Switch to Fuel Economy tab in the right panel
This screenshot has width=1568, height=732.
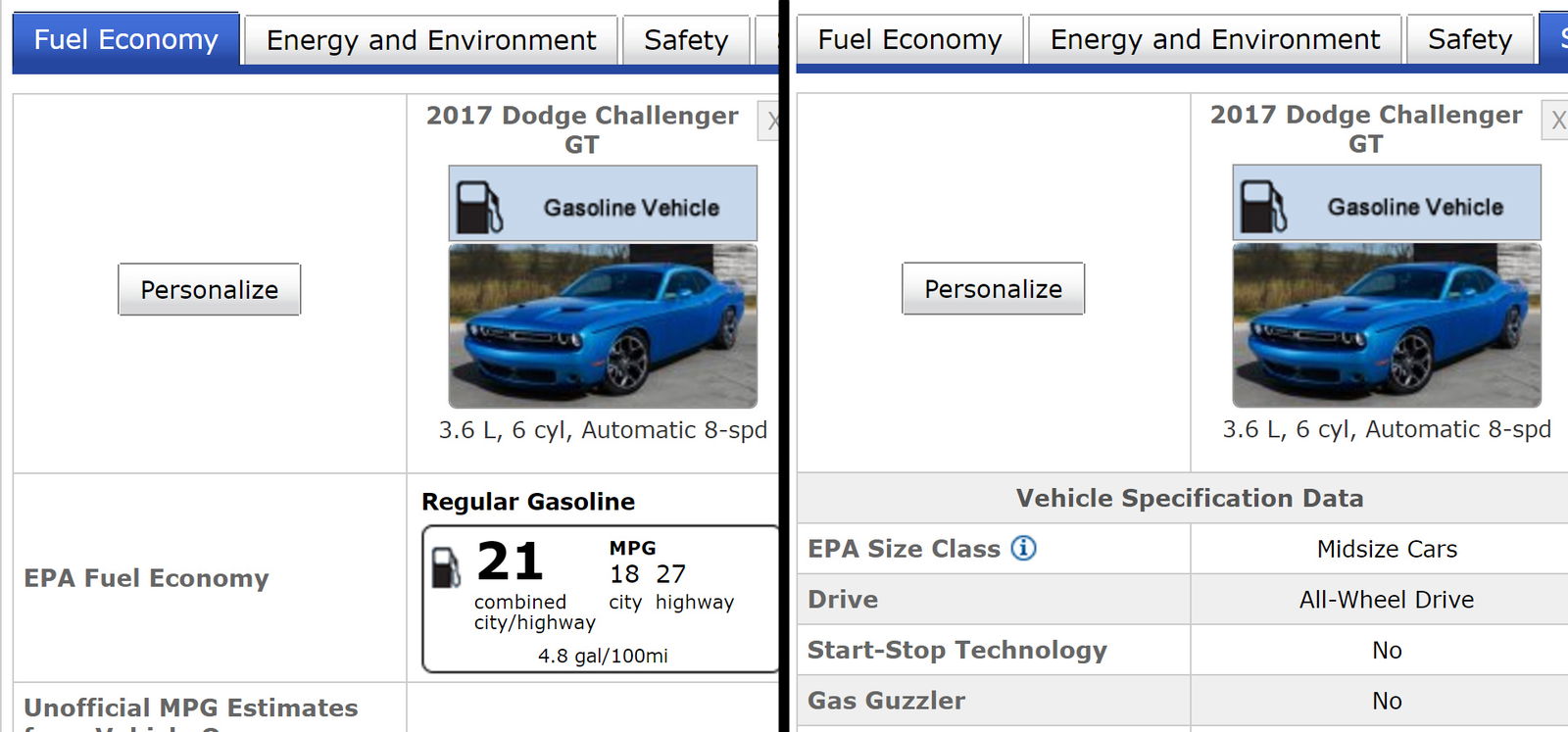[x=909, y=40]
